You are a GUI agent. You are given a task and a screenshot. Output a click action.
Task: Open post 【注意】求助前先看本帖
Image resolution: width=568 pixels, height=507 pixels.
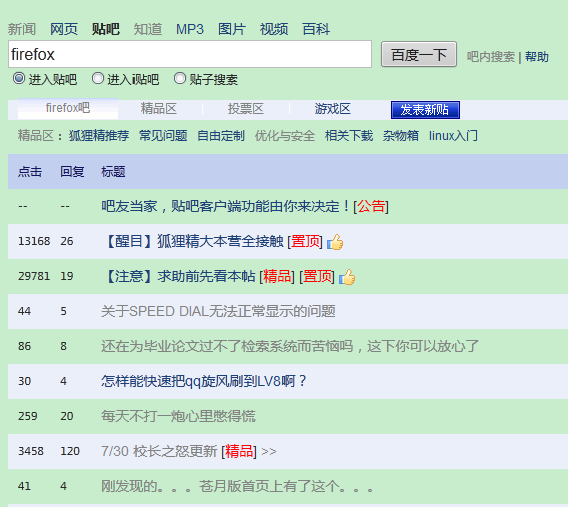pyautogui.click(x=179, y=276)
